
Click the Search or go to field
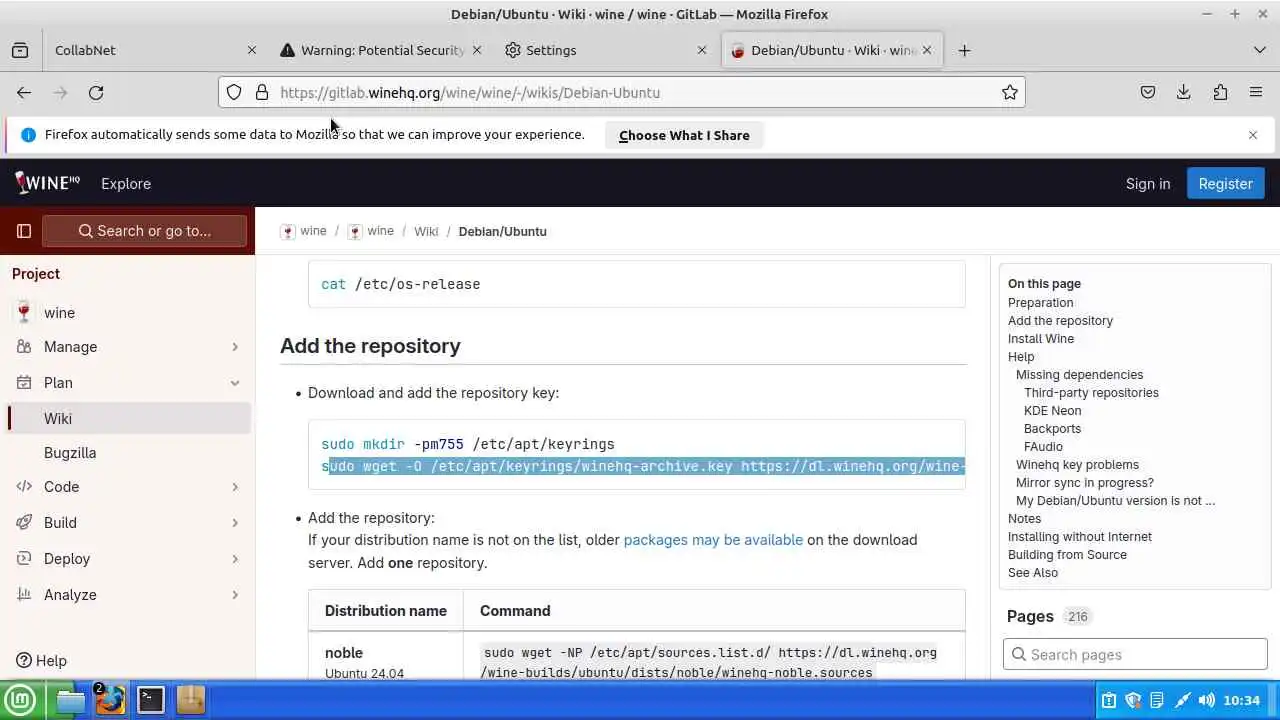[144, 231]
